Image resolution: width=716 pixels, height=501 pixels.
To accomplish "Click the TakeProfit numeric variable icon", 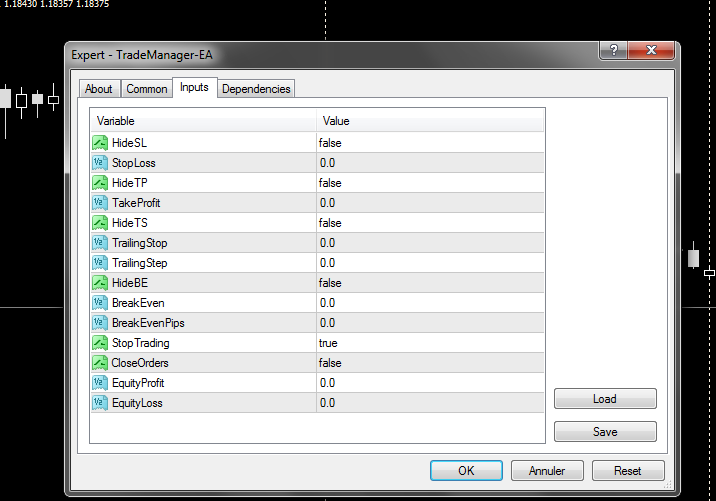I will (x=100, y=203).
